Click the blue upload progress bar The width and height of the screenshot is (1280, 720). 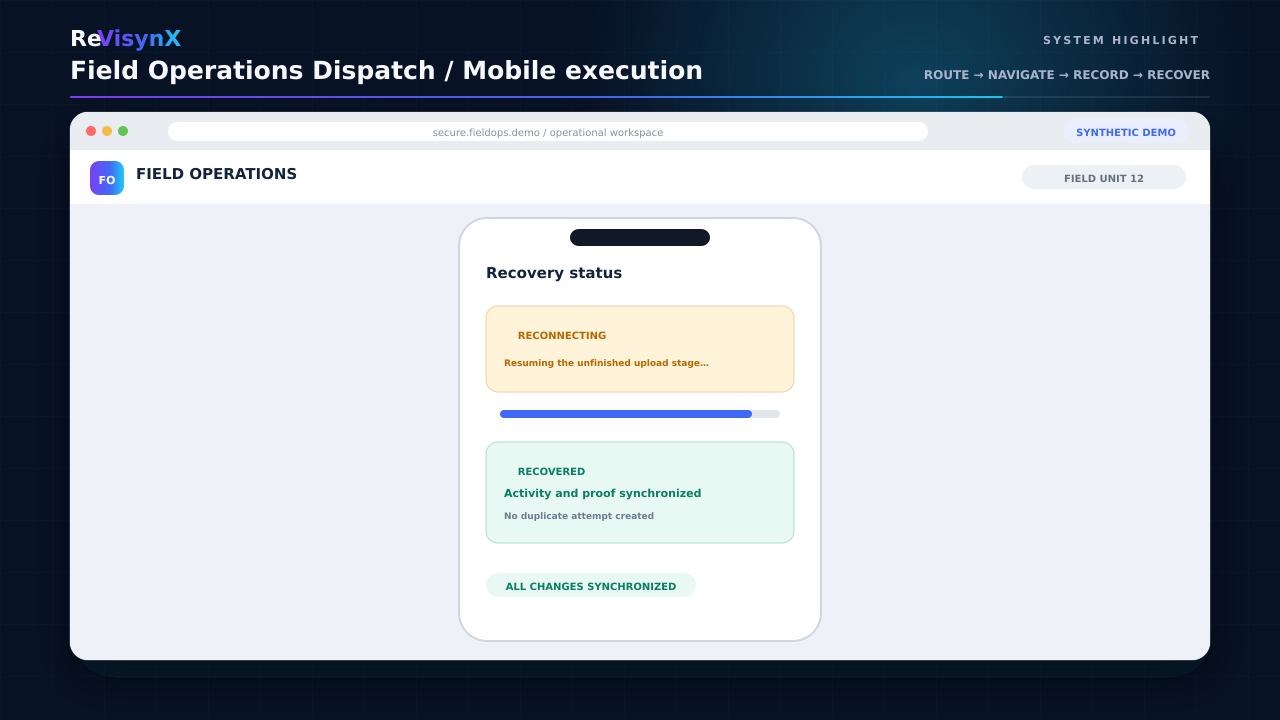pyautogui.click(x=640, y=414)
